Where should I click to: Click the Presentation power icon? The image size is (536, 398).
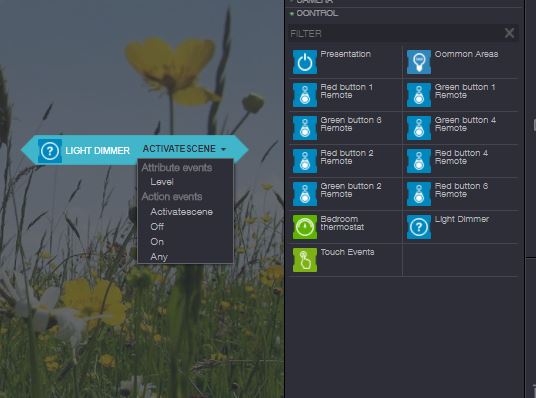click(305, 62)
